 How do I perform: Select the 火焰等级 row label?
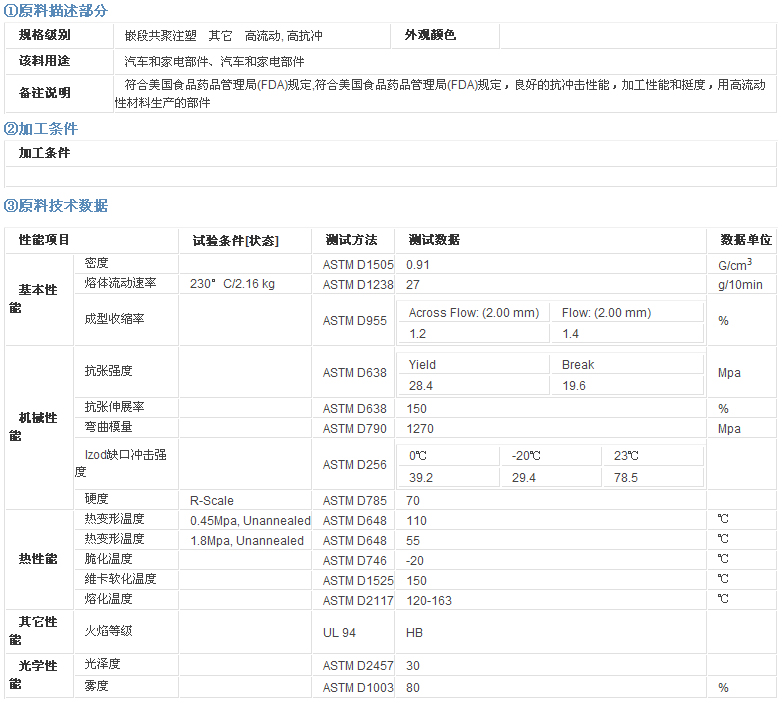108,631
